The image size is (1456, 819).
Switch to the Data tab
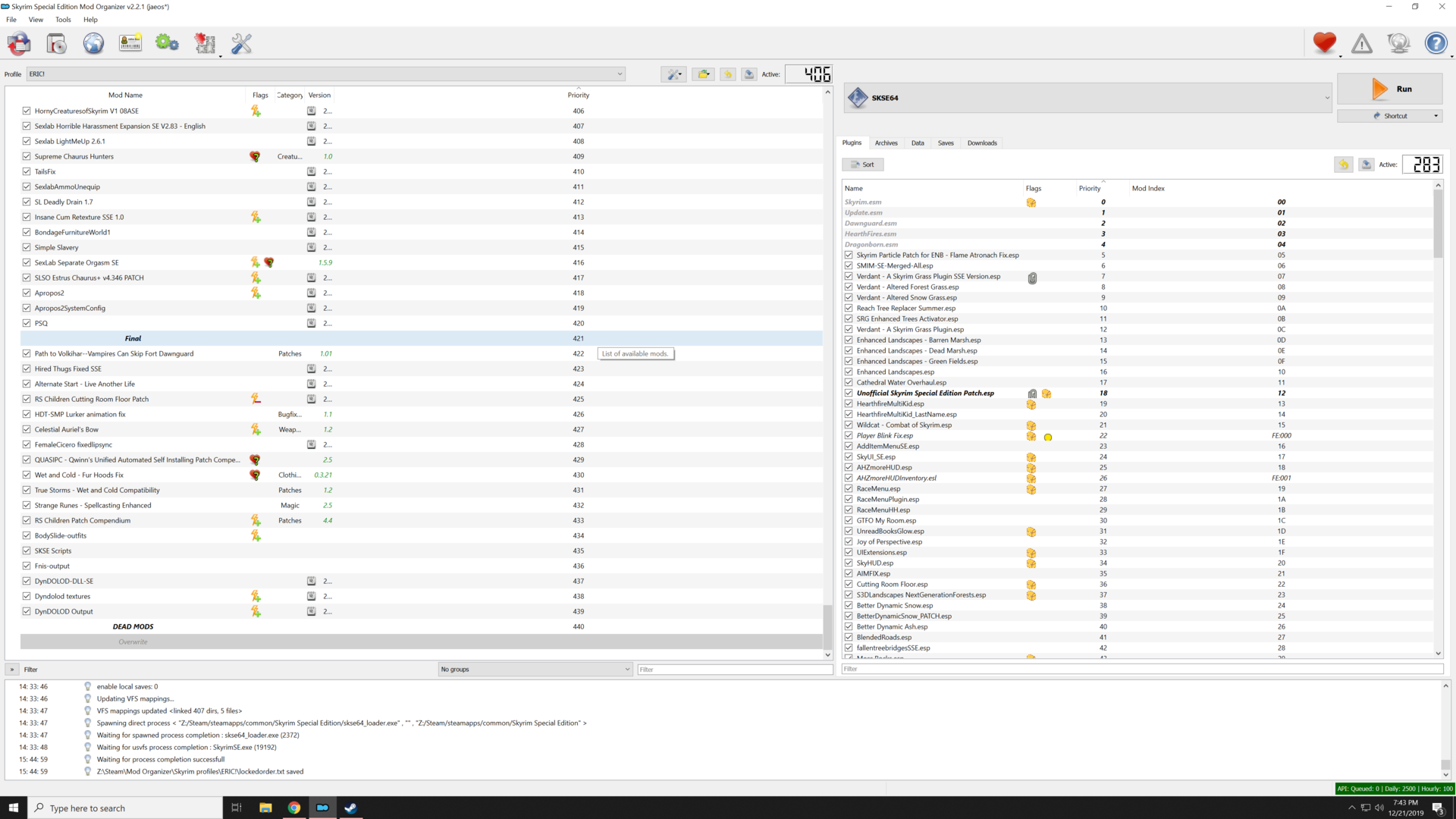[918, 143]
